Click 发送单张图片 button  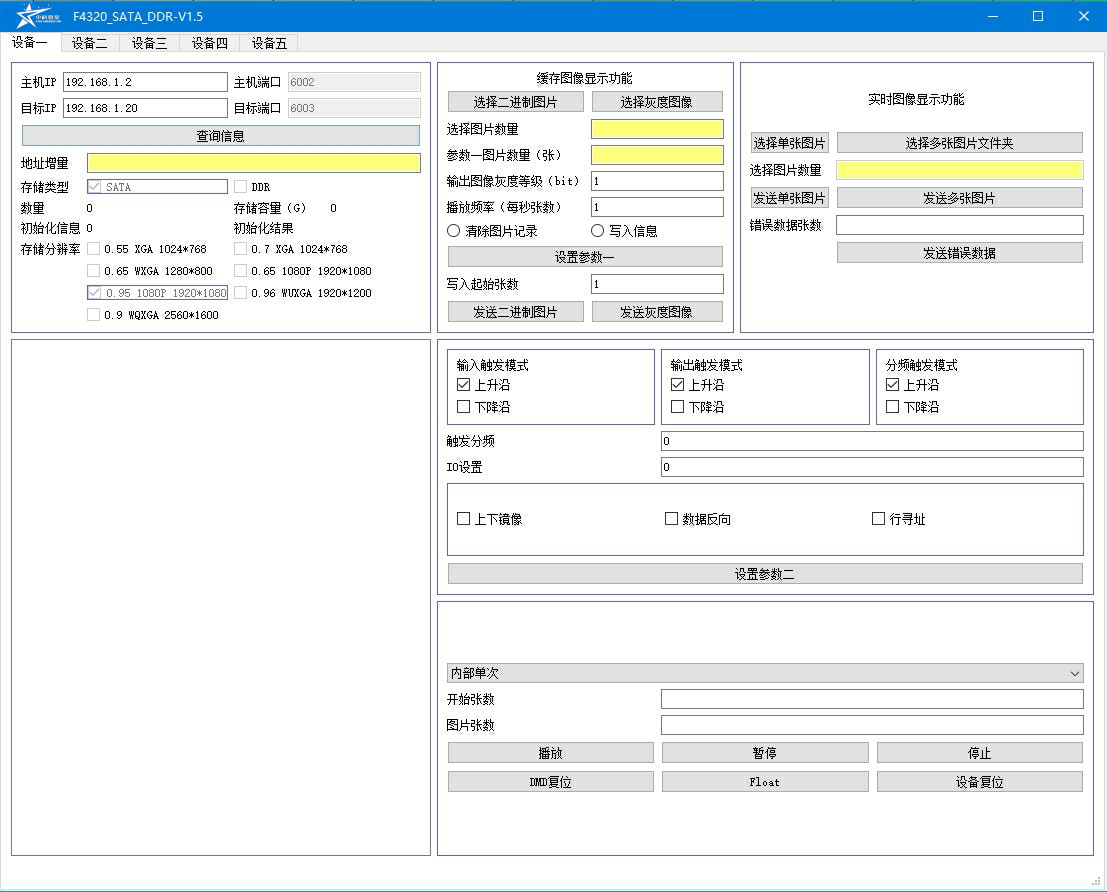click(x=789, y=198)
